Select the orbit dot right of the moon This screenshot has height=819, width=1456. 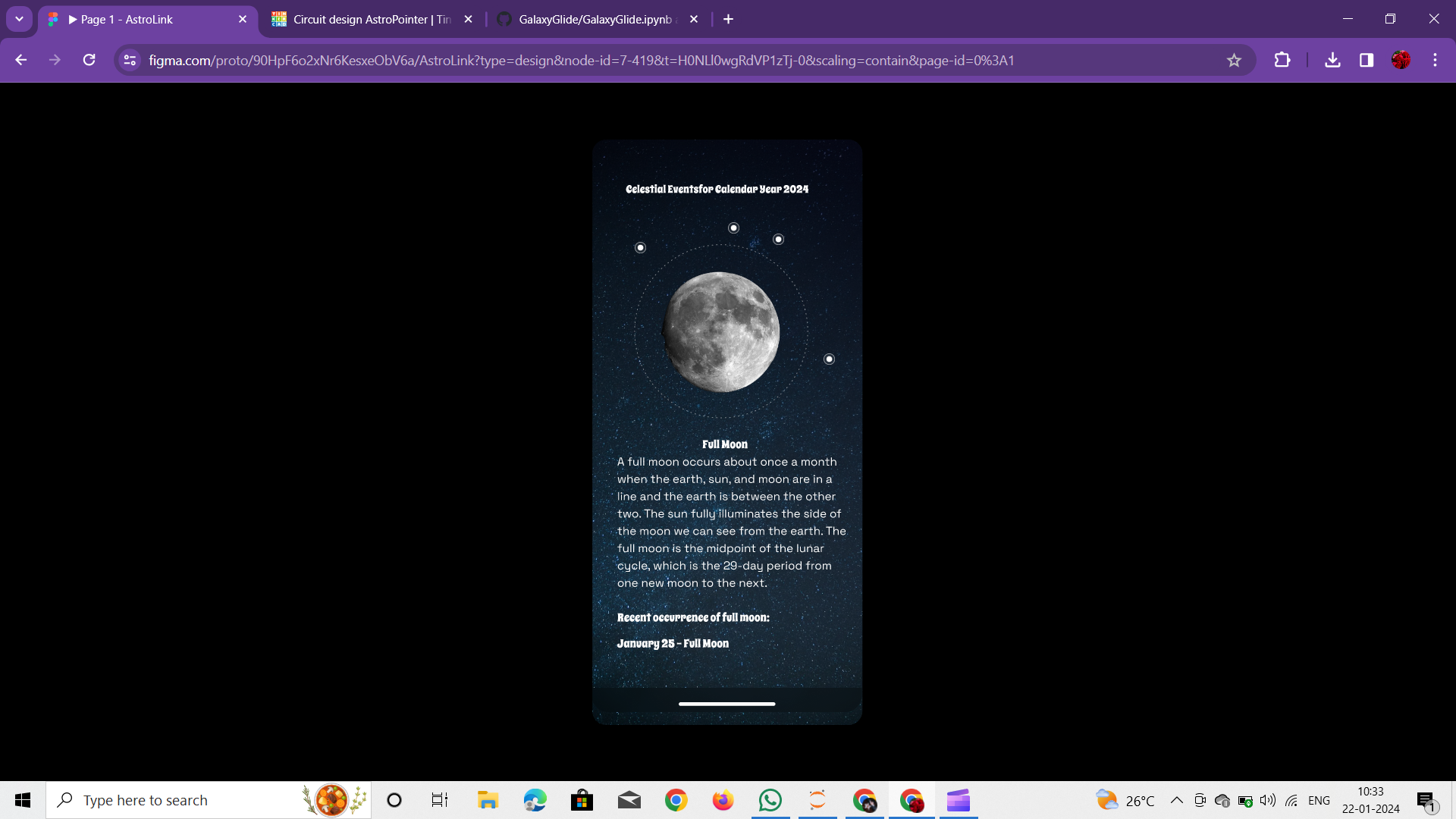point(829,359)
